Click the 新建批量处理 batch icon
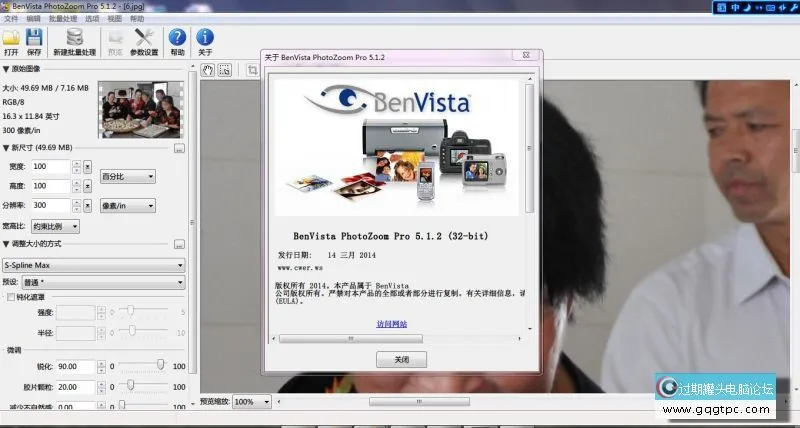Screen dimensions: 800x428 [74, 38]
